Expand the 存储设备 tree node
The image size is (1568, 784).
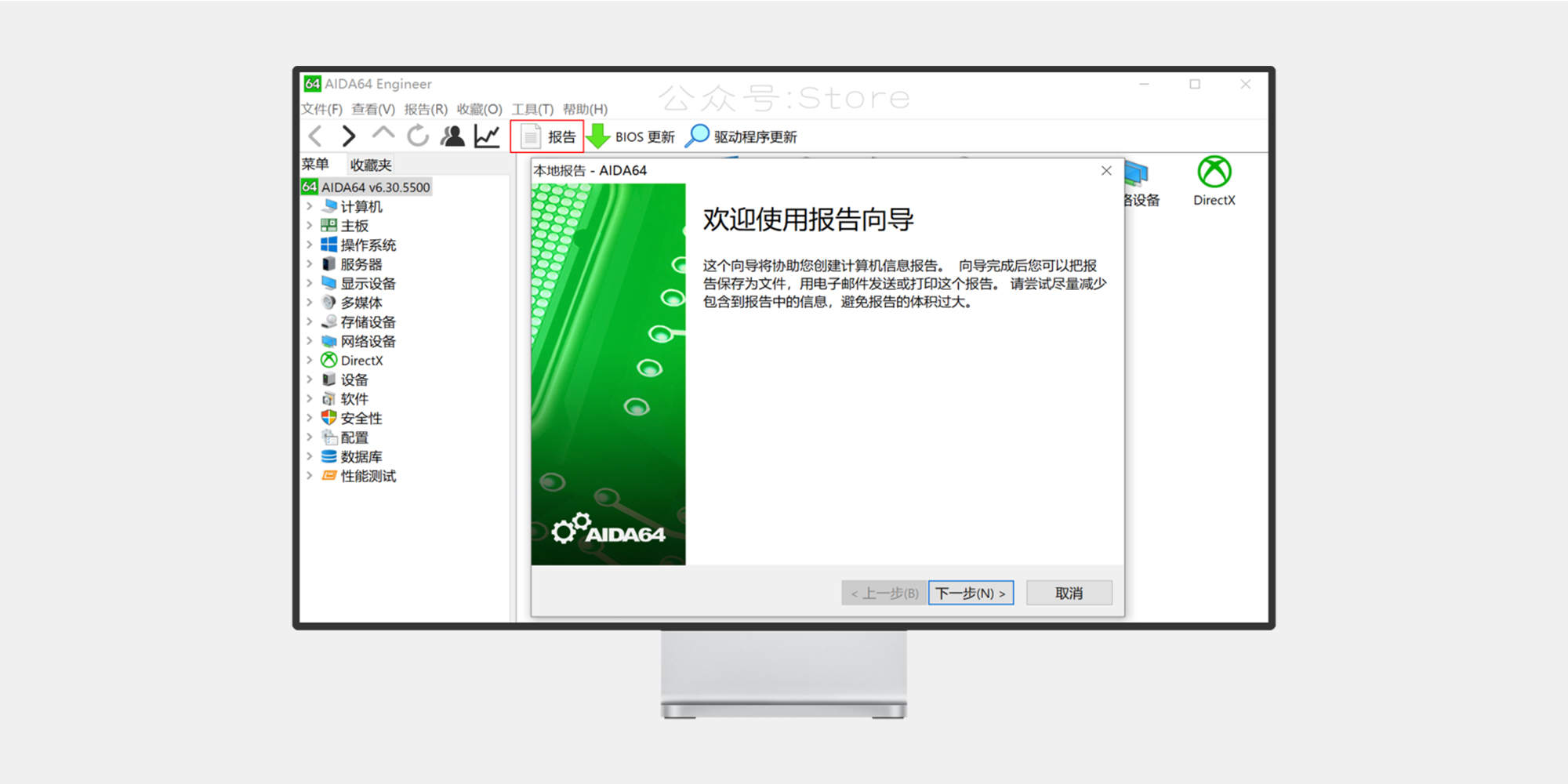coord(310,321)
